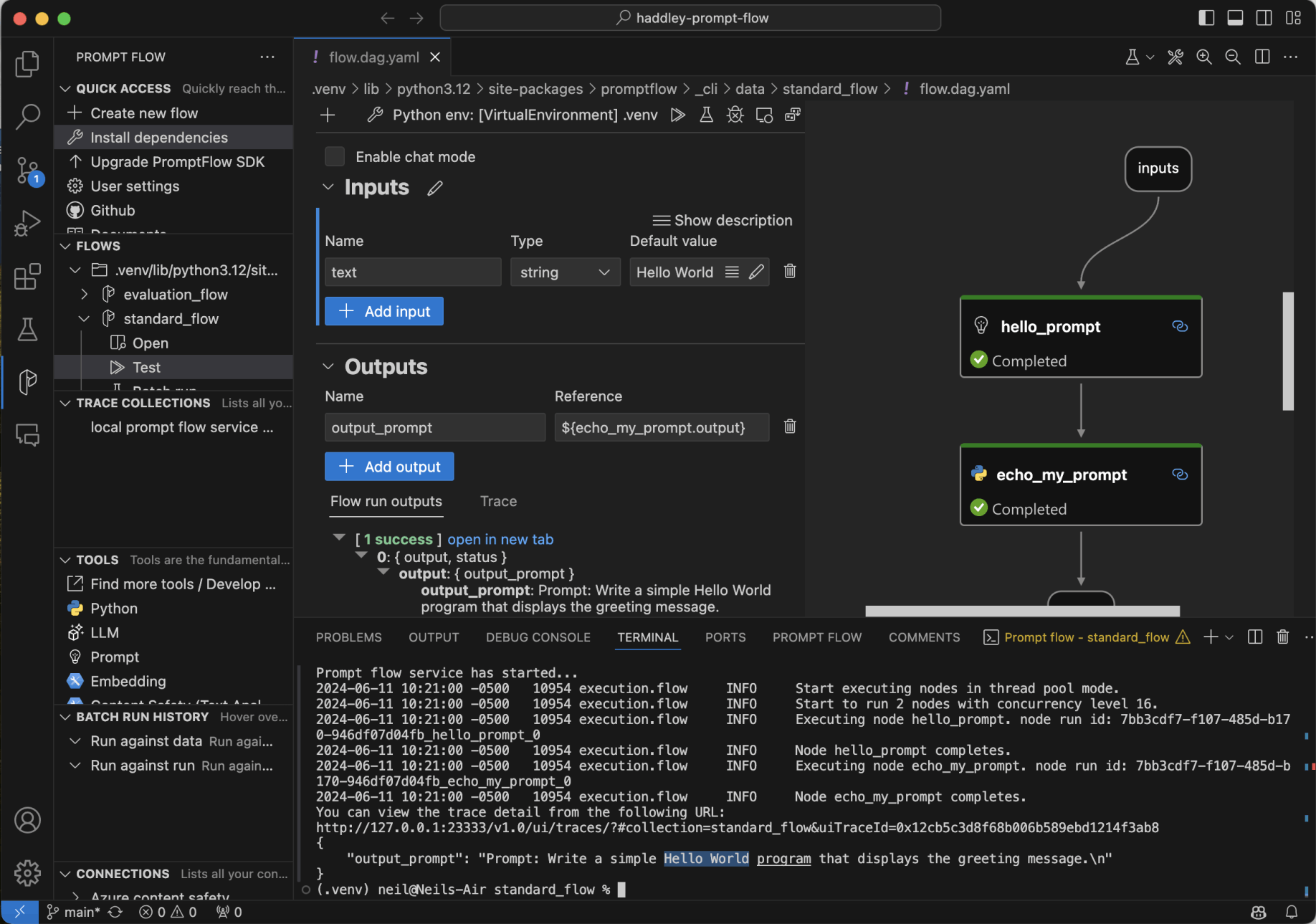The height and width of the screenshot is (924, 1316).
Task: Expand the evaluation_flow tree item
Action: tap(85, 295)
